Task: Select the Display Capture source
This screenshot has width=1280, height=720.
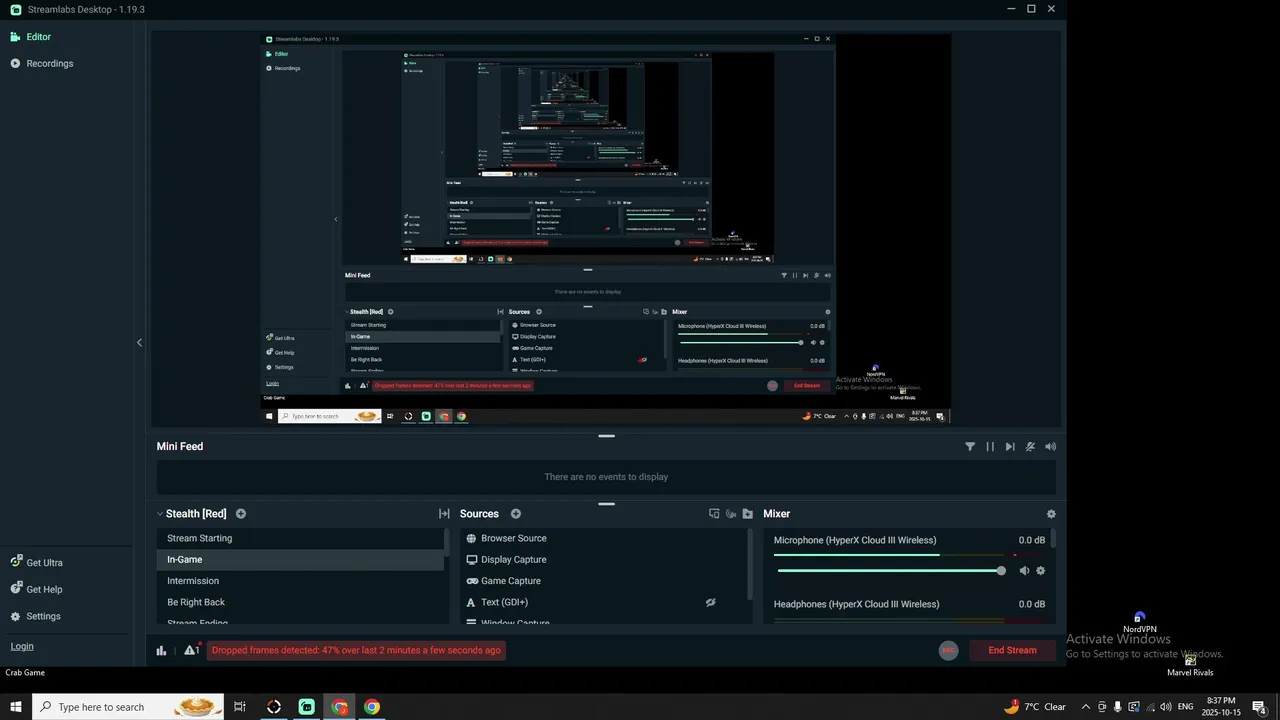Action: pyautogui.click(x=604, y=560)
